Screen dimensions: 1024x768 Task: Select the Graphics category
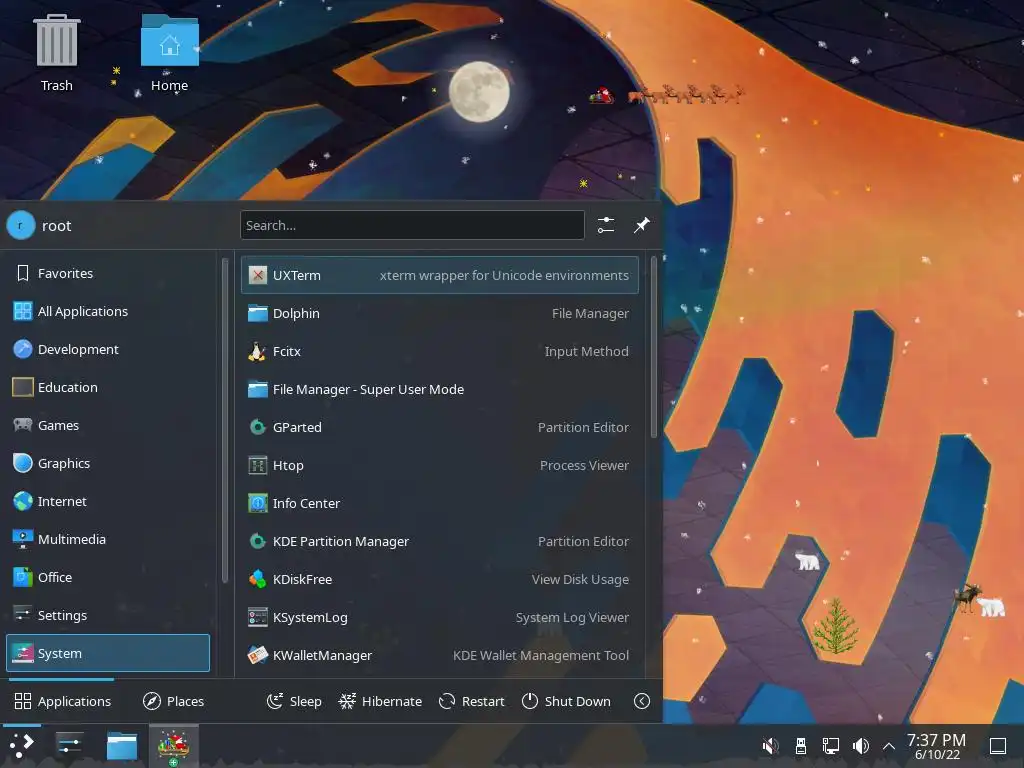108,463
